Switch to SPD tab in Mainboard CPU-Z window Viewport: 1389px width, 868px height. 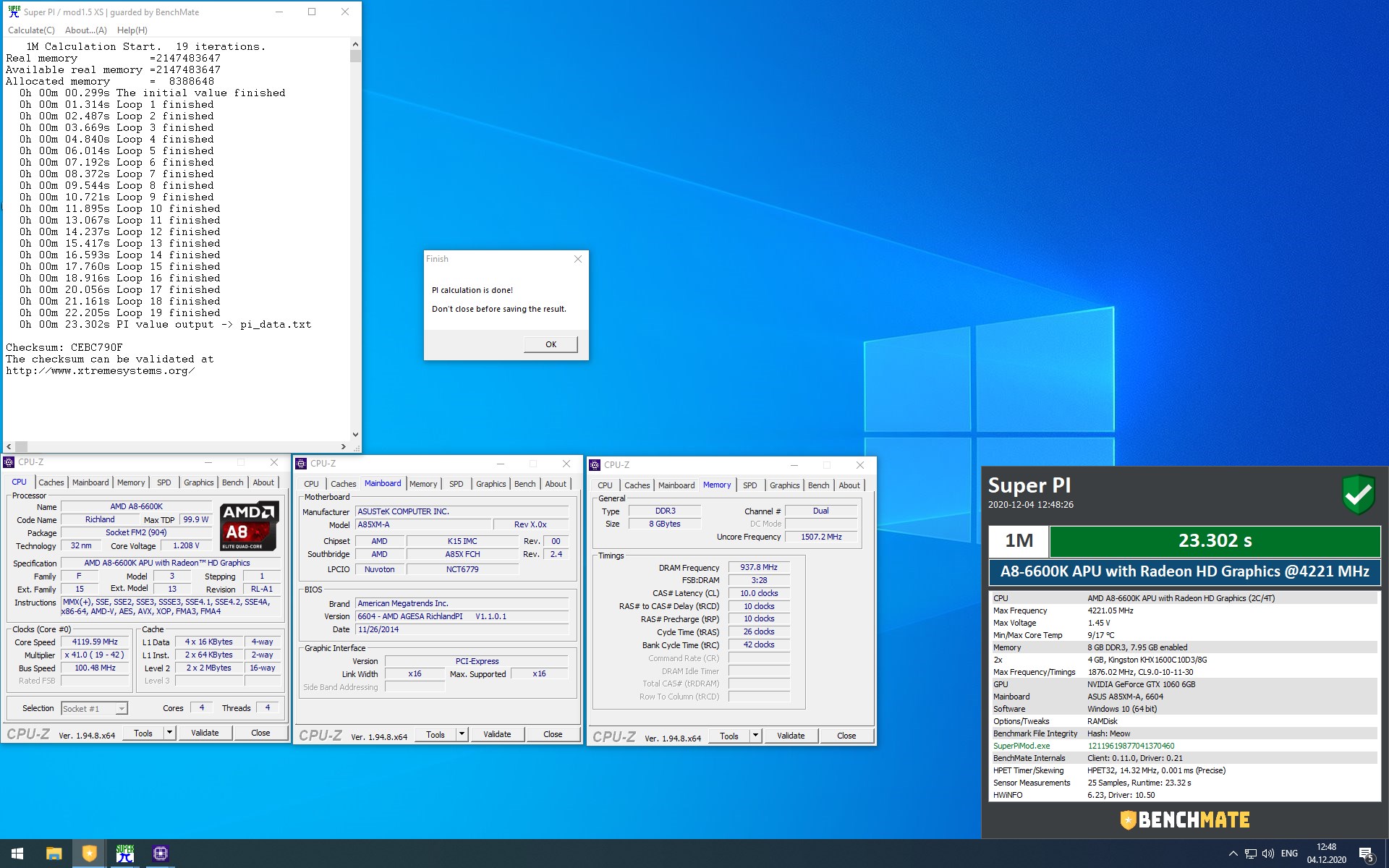click(x=456, y=484)
